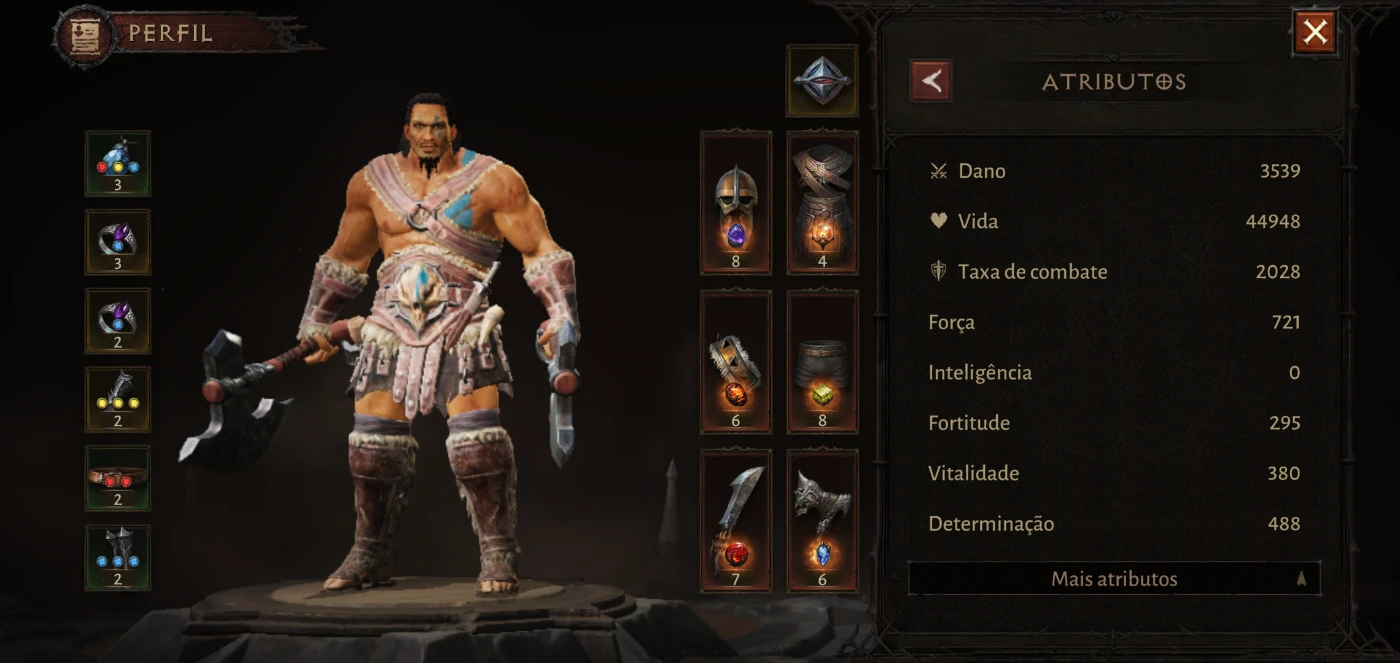Select the first ring slot rank 3

click(x=118, y=242)
